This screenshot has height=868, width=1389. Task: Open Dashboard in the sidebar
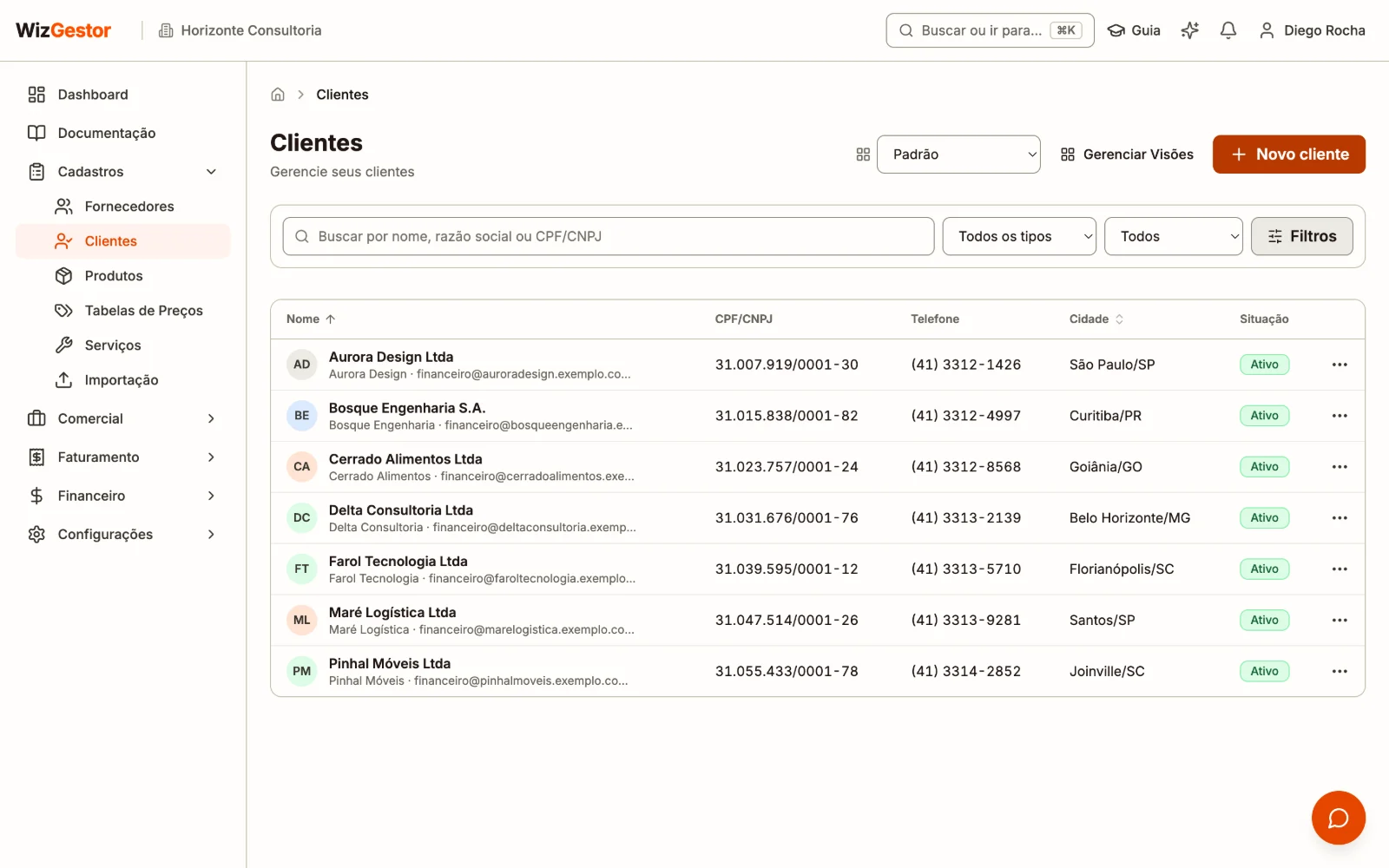pyautogui.click(x=122, y=95)
